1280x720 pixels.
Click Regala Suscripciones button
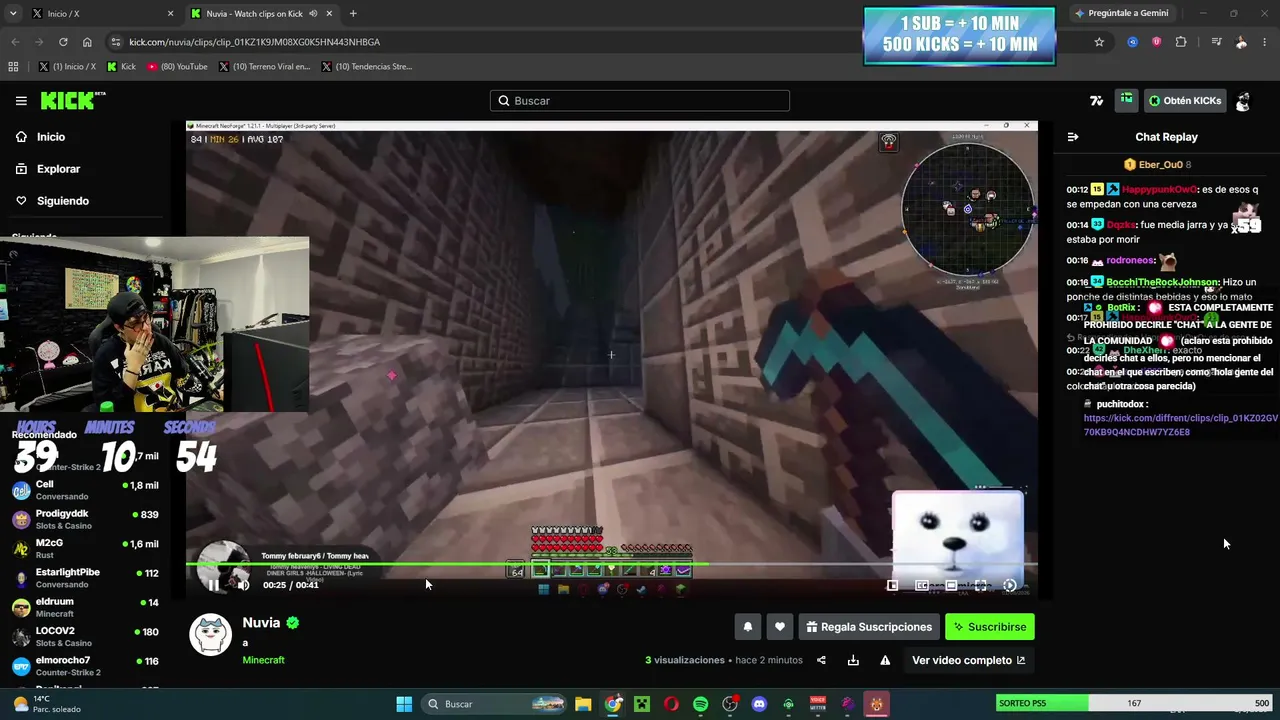click(869, 627)
